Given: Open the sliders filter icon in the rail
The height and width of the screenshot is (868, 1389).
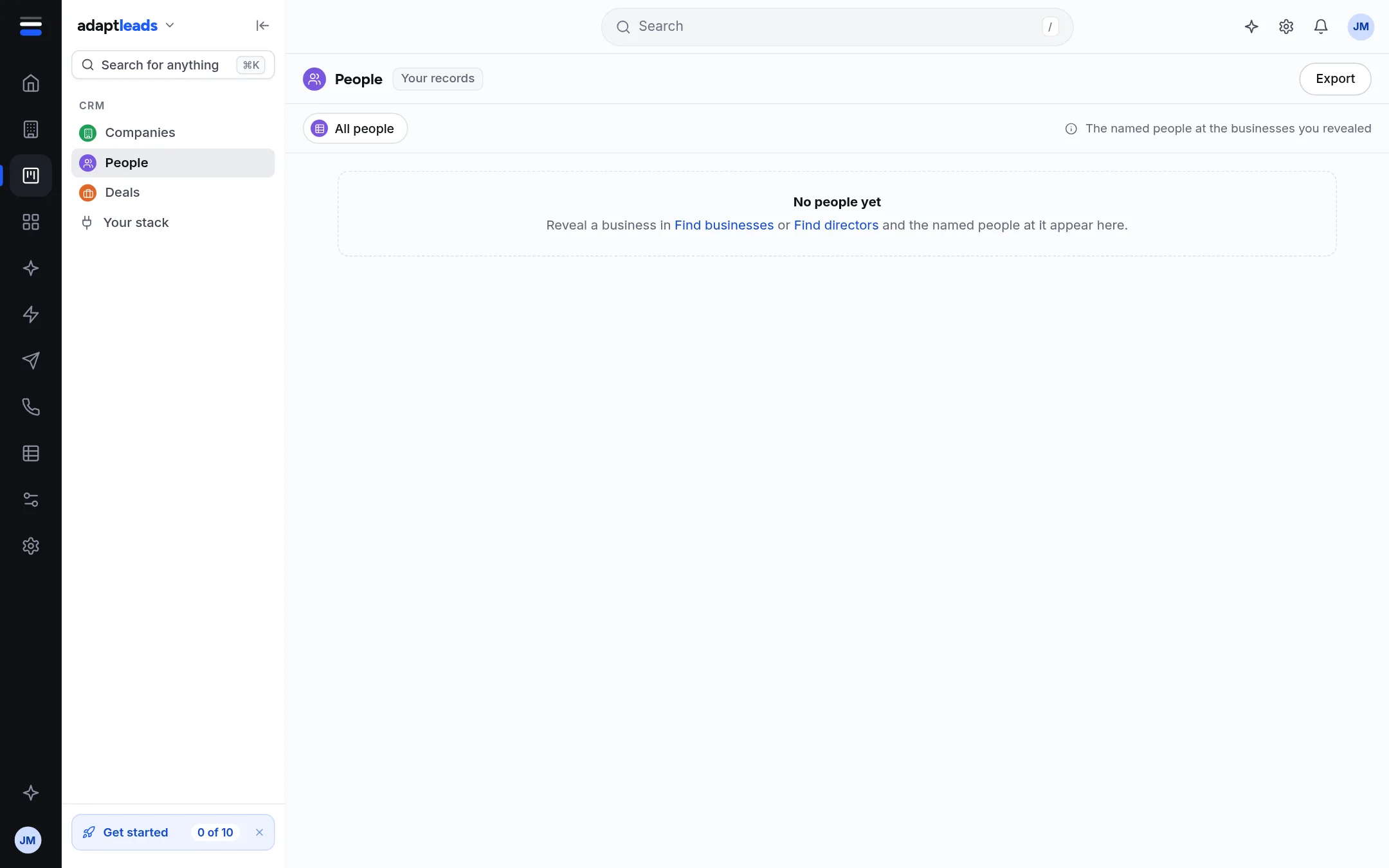Looking at the screenshot, I should [30, 500].
